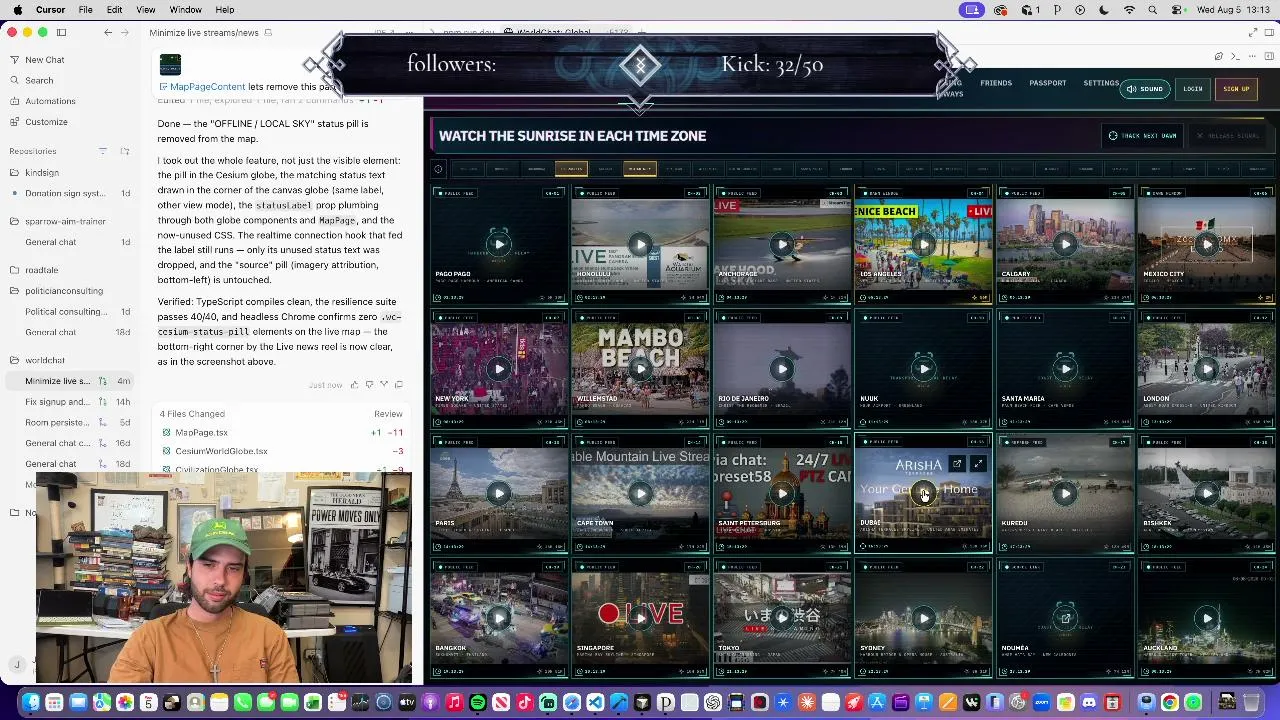Toggle the Cursor sidebar panel icon
This screenshot has width=1280, height=720.
pyautogui.click(x=61, y=32)
